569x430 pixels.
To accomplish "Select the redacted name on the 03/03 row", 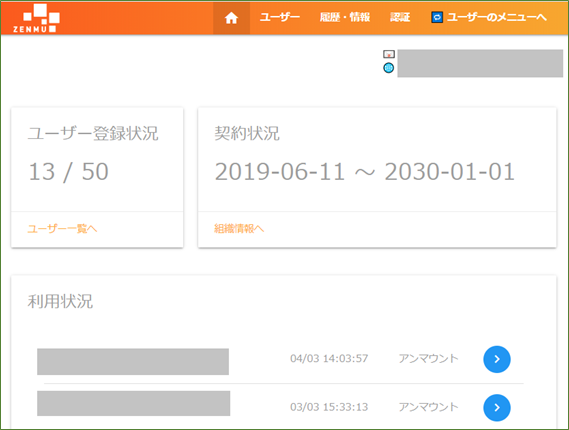I will coord(134,403).
